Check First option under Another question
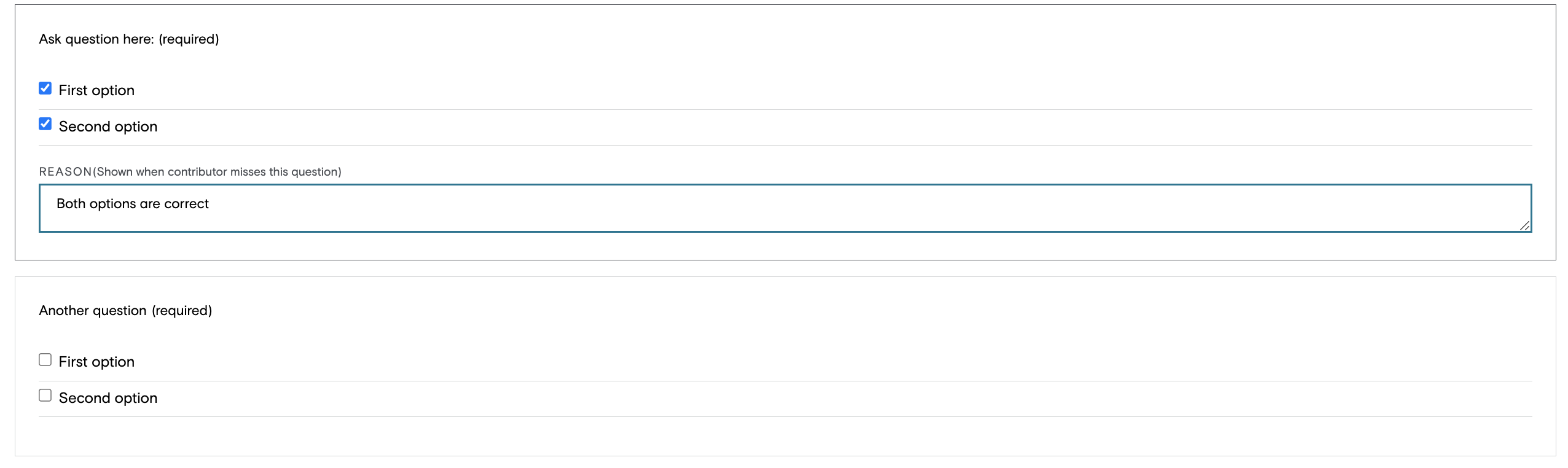This screenshot has height=468, width=1568. [45, 360]
